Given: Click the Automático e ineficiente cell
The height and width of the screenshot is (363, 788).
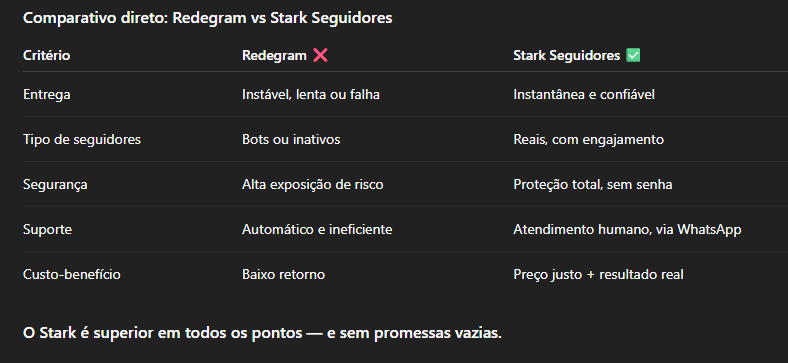Looking at the screenshot, I should (x=317, y=230).
